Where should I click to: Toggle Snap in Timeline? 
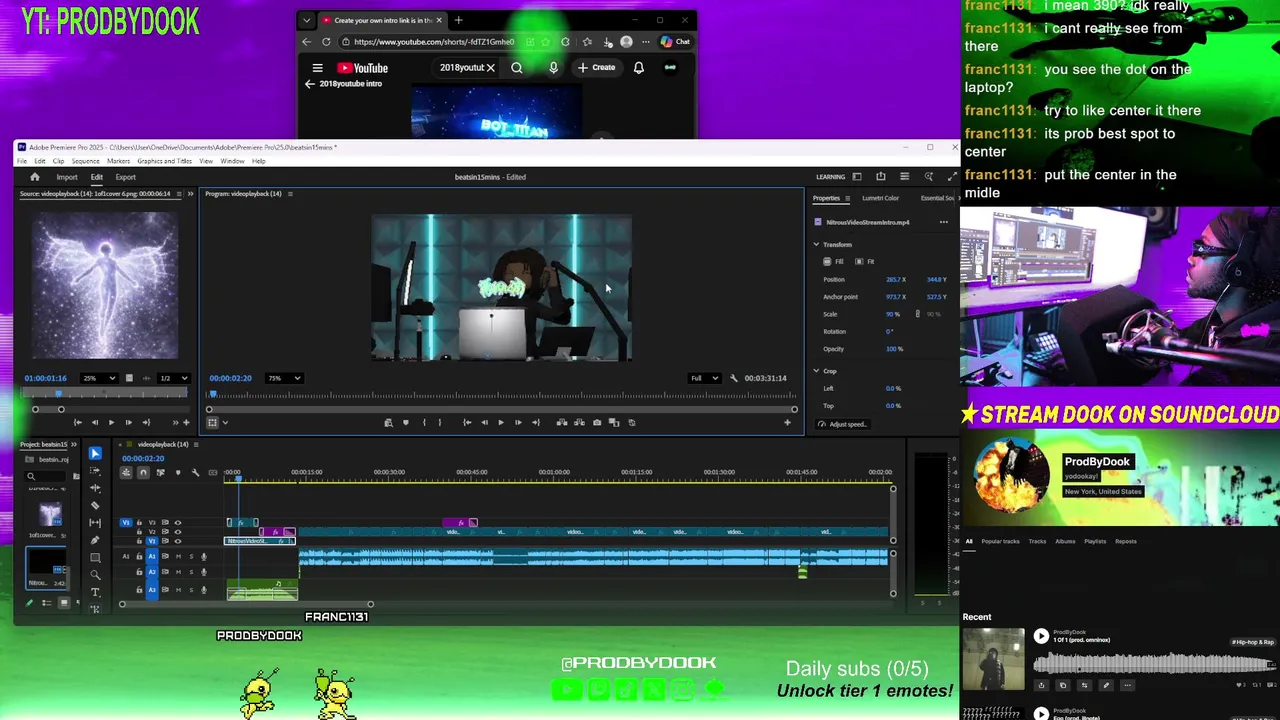[143, 472]
